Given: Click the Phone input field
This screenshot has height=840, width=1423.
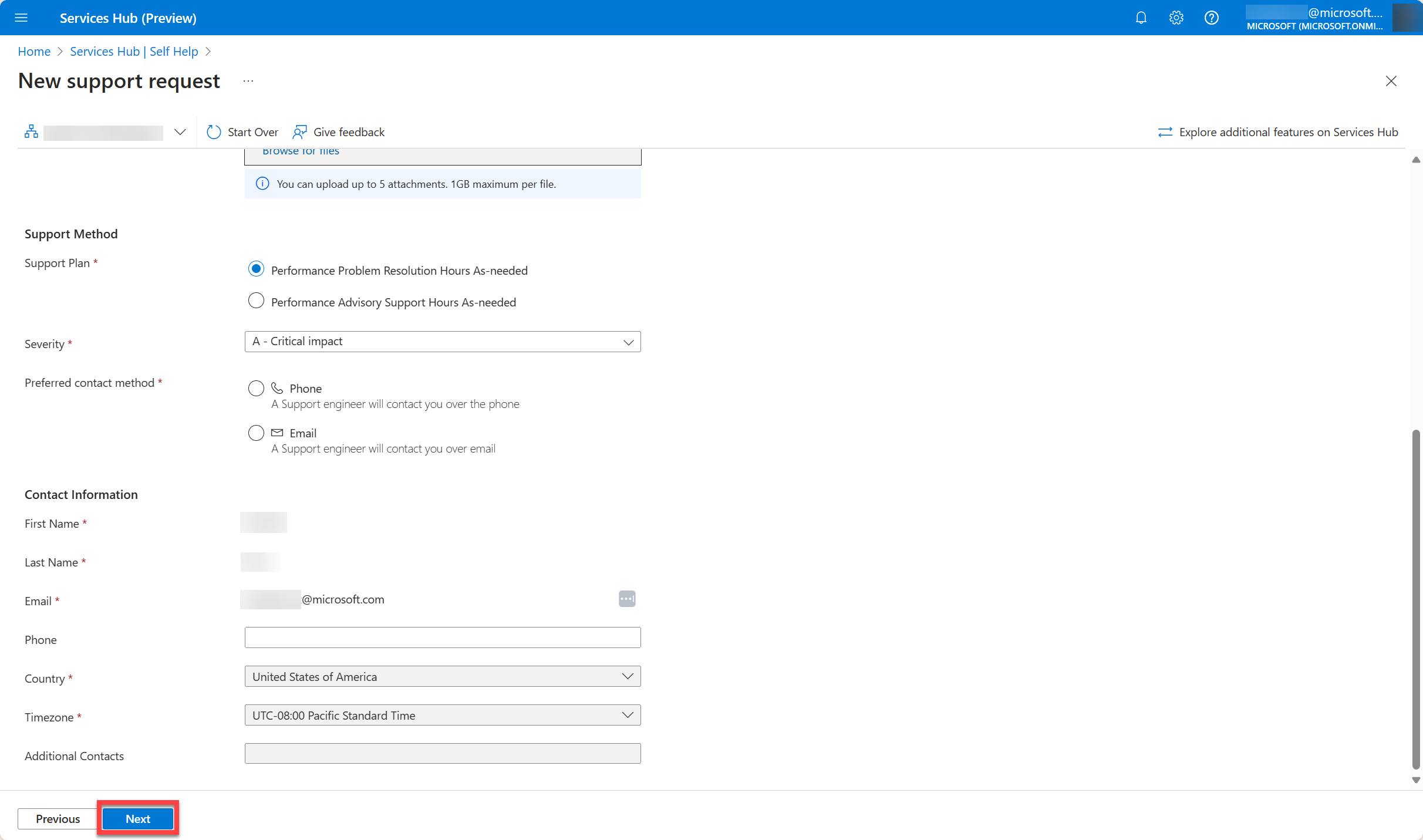Looking at the screenshot, I should coord(442,637).
